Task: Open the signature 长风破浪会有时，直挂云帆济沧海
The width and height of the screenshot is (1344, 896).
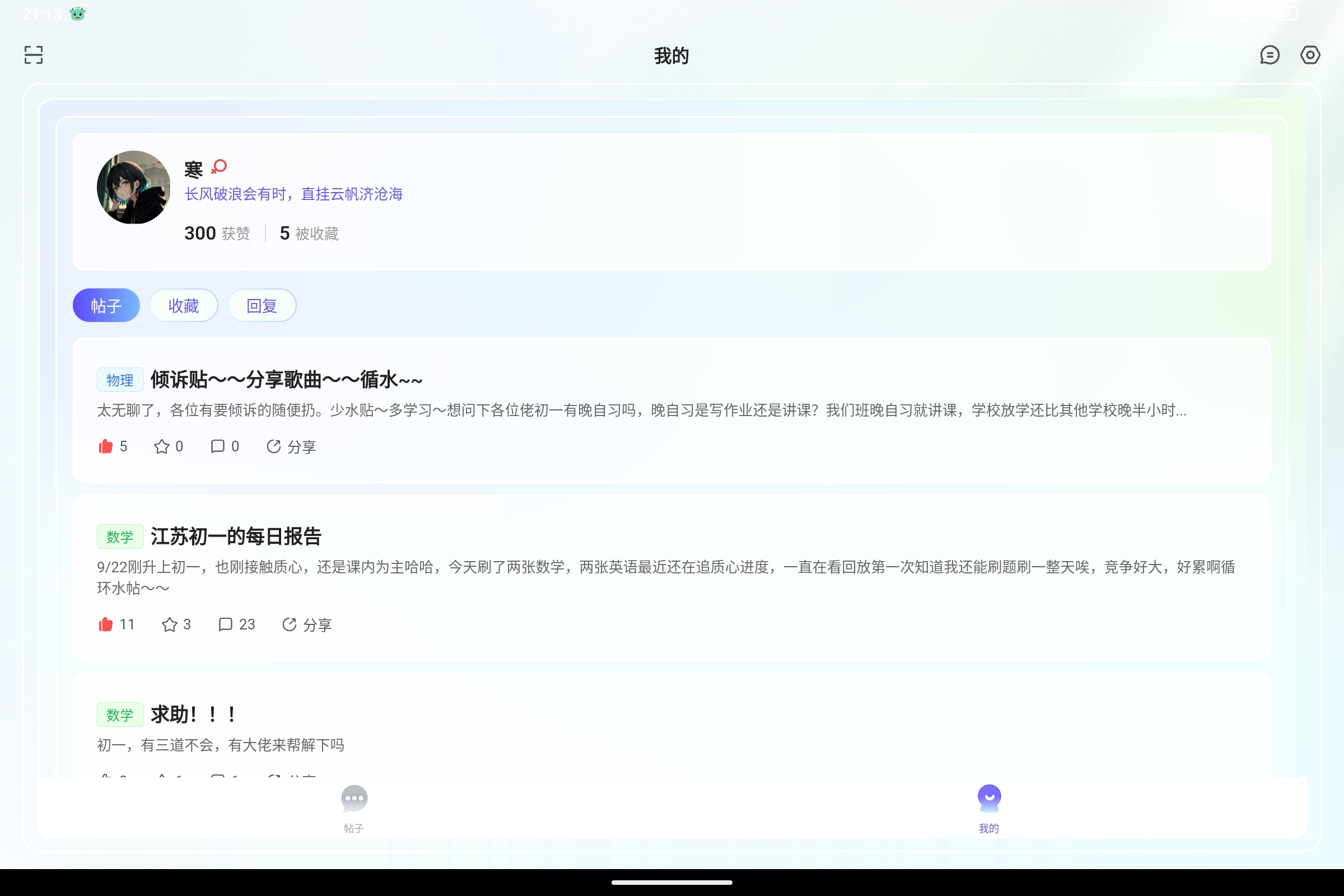Action: [293, 194]
